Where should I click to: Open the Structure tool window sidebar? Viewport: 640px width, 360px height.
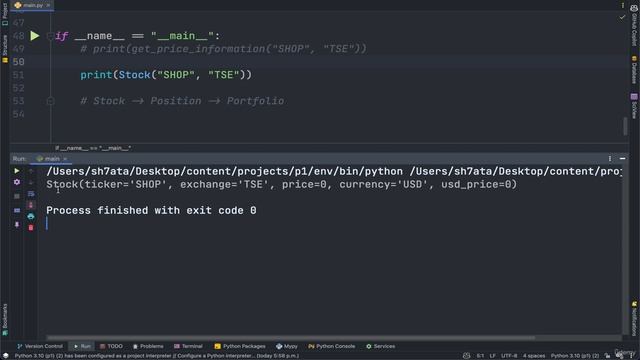point(4,48)
